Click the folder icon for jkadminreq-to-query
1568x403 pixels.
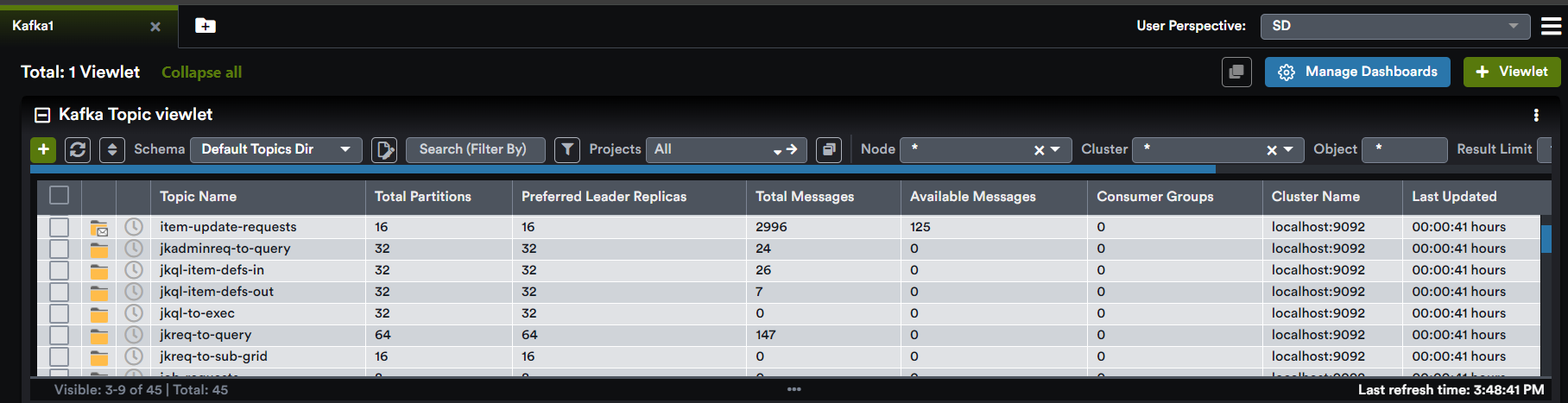coord(99,249)
